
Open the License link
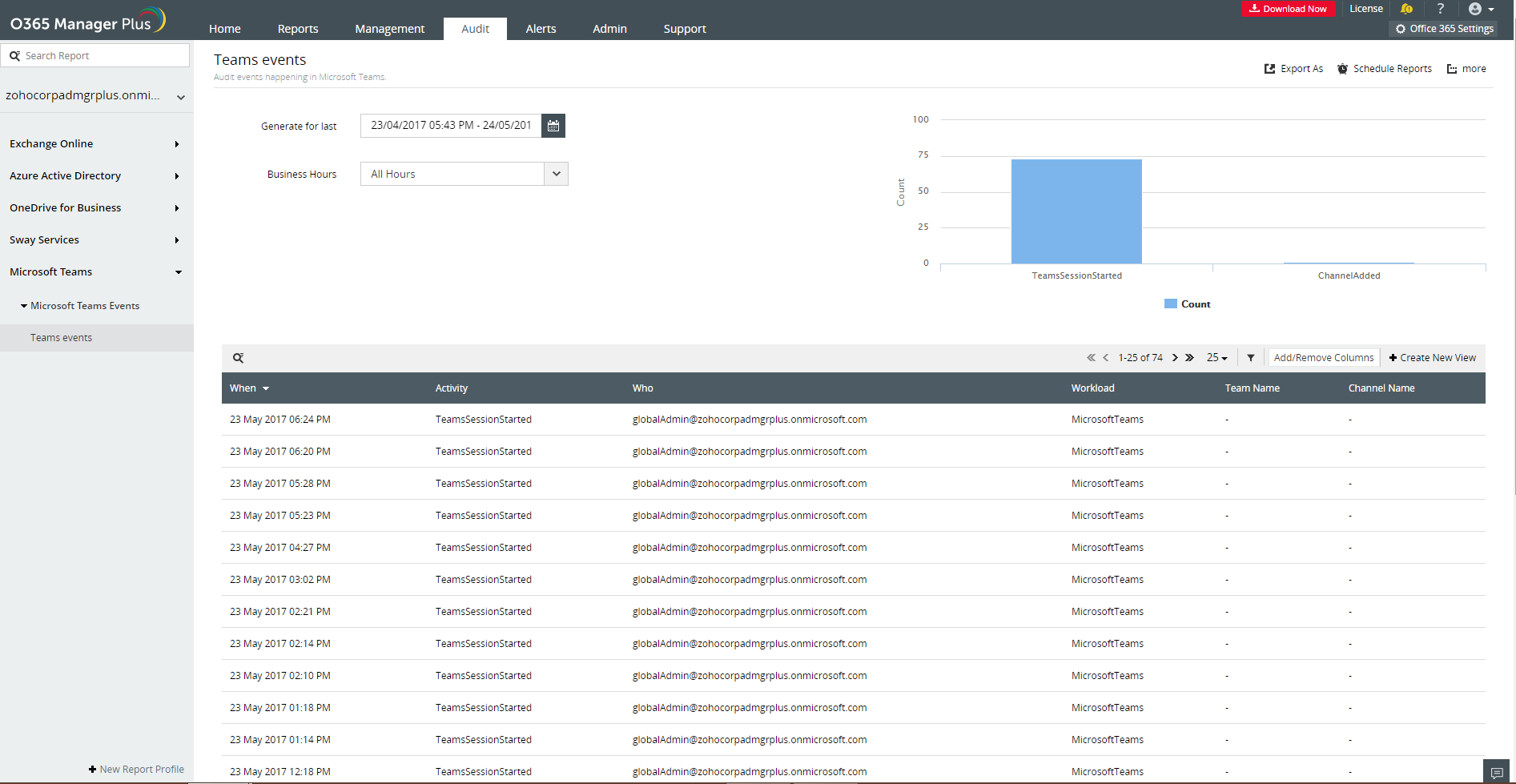1366,9
